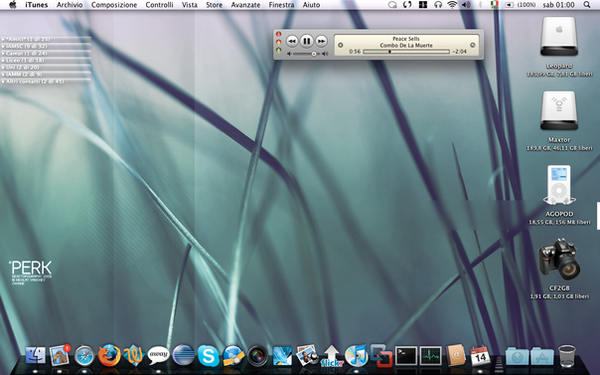Screen dimensions: 600x375
Task: Select the CF2GB camera volume
Action: (x=559, y=259)
